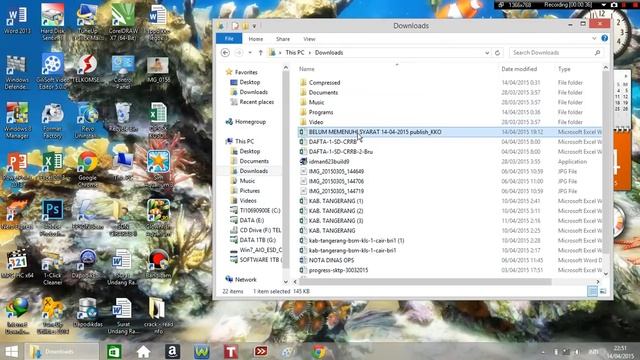640x360 pixels.
Task: Open Explorer Help with the question mark
Action: click(604, 38)
